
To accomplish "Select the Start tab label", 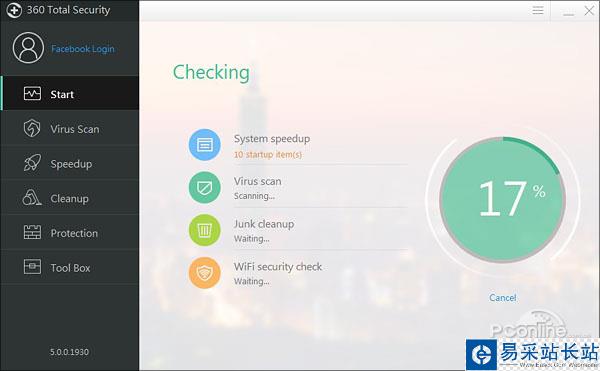I will (x=62, y=94).
